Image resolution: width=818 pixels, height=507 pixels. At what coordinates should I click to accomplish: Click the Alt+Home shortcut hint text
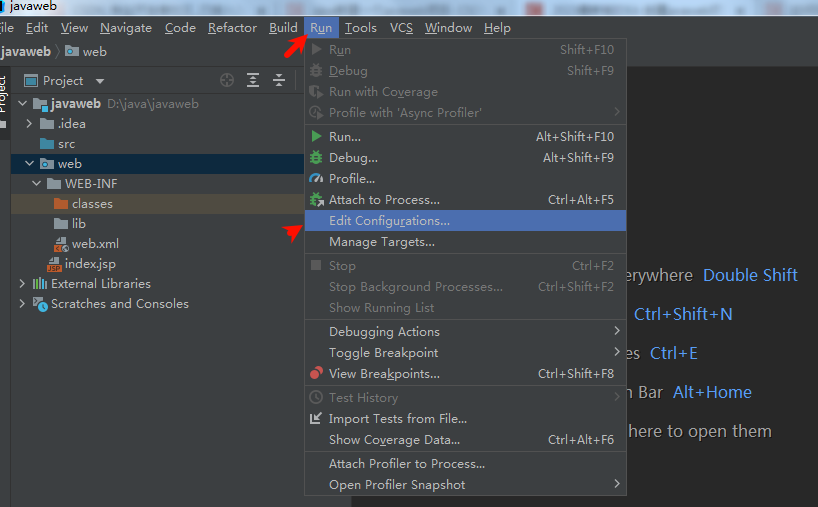712,392
